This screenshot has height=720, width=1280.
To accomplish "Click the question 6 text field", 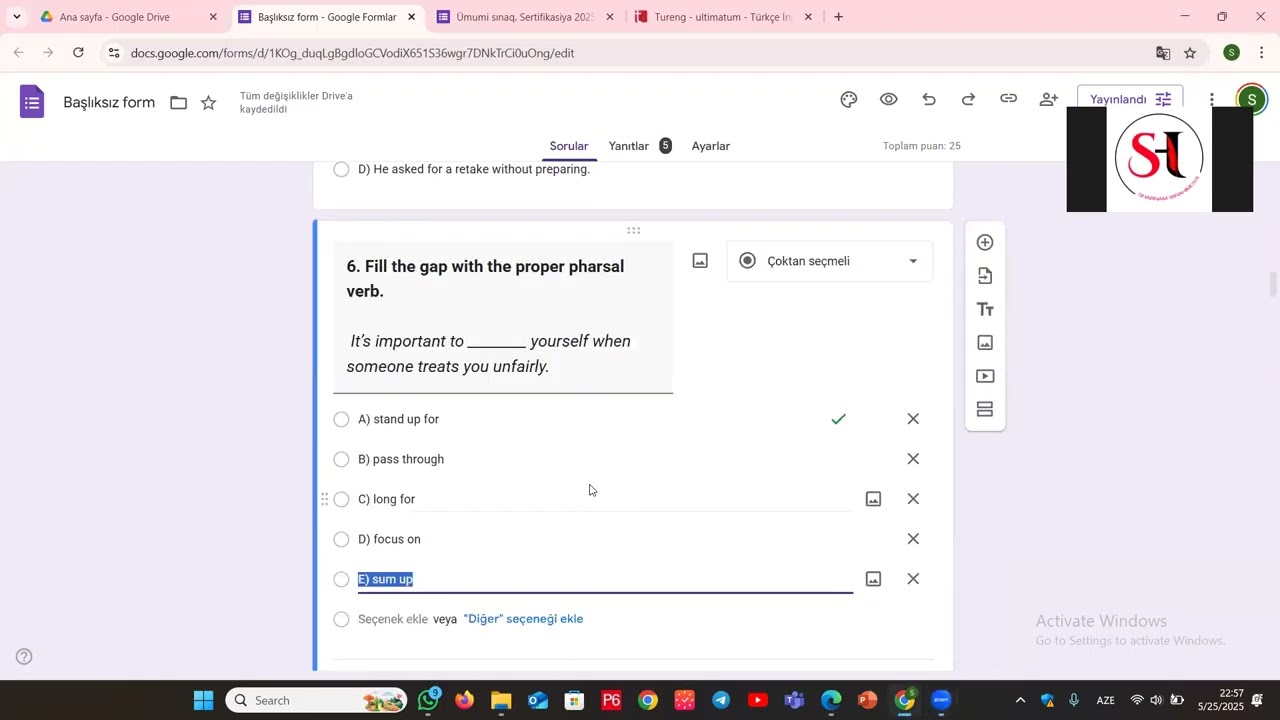I will point(503,316).
